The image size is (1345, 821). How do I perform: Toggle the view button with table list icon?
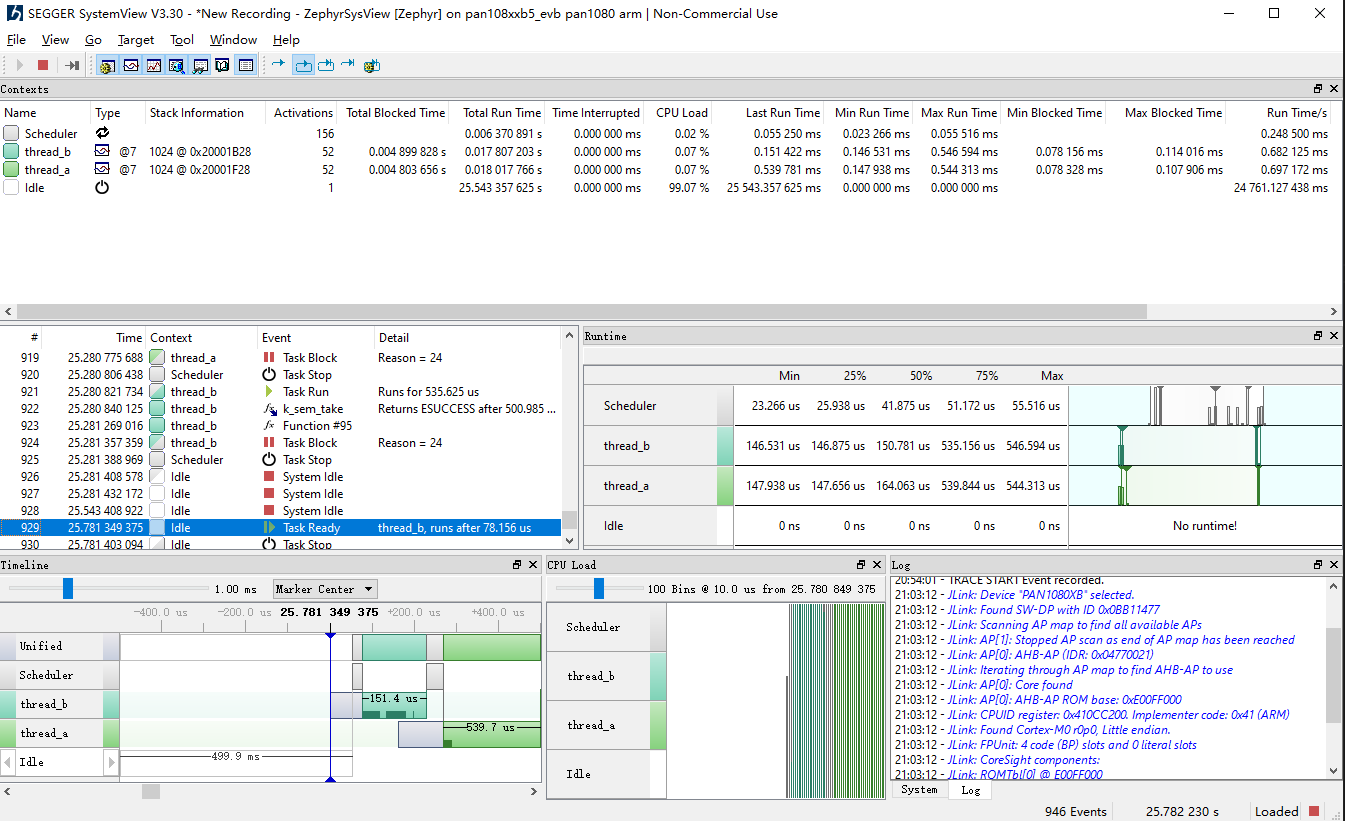click(x=245, y=65)
